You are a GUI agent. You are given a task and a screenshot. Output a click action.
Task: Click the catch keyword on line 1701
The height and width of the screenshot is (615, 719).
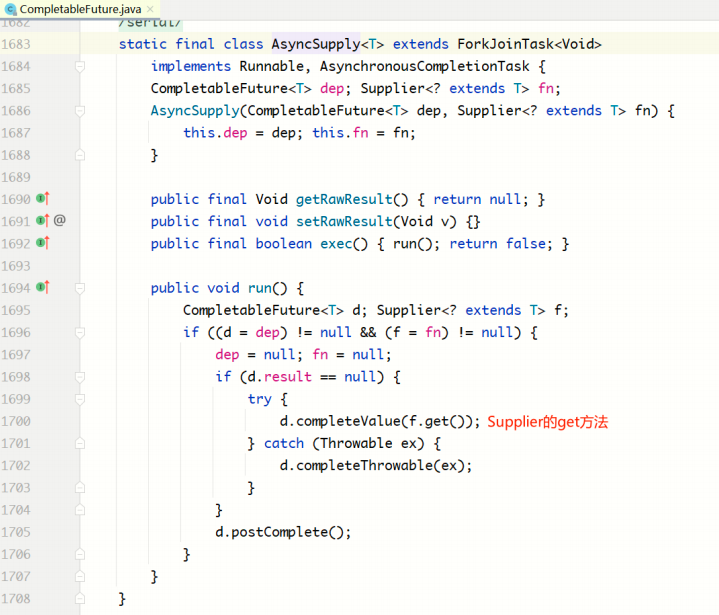(x=284, y=443)
